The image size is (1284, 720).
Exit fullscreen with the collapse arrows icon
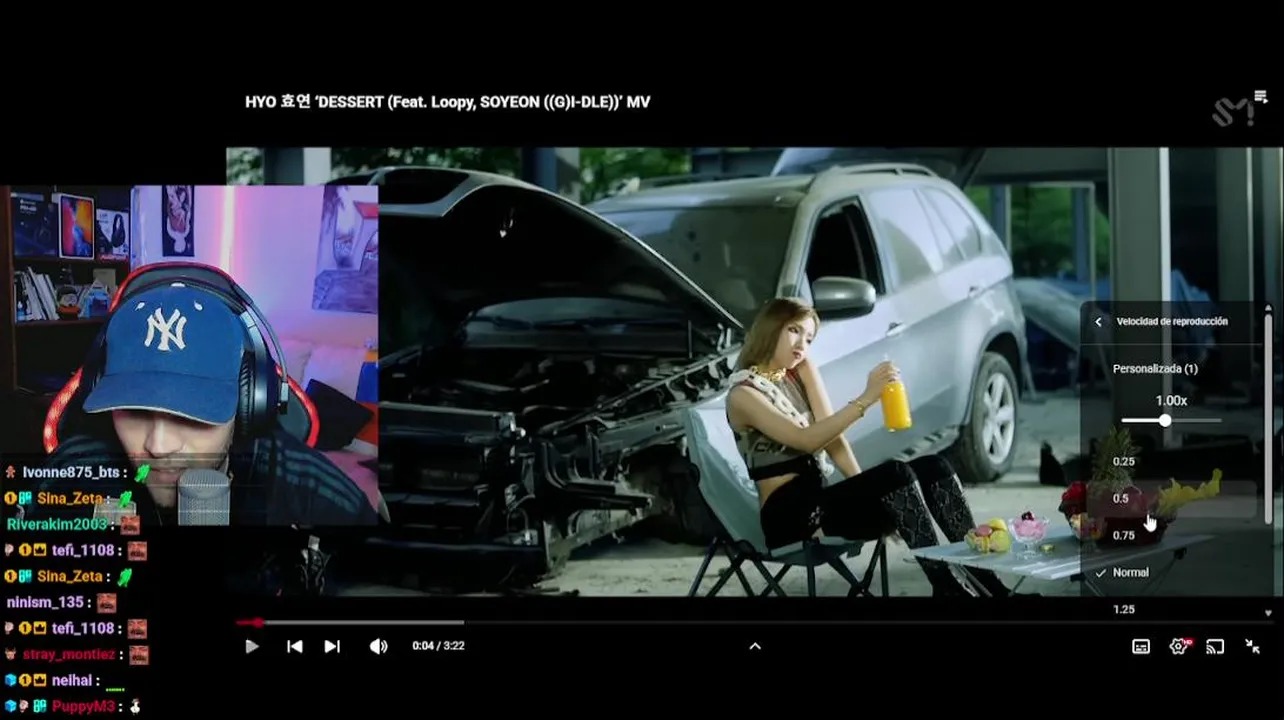1252,646
